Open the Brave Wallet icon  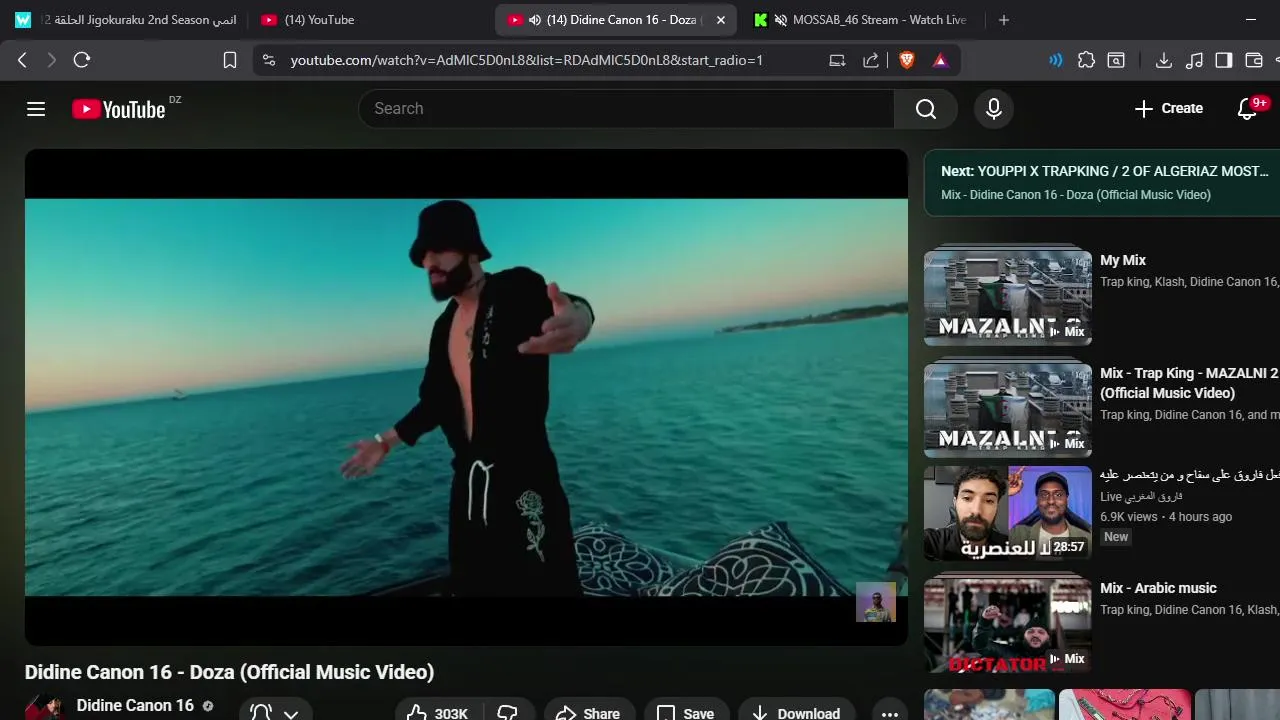click(x=1254, y=60)
